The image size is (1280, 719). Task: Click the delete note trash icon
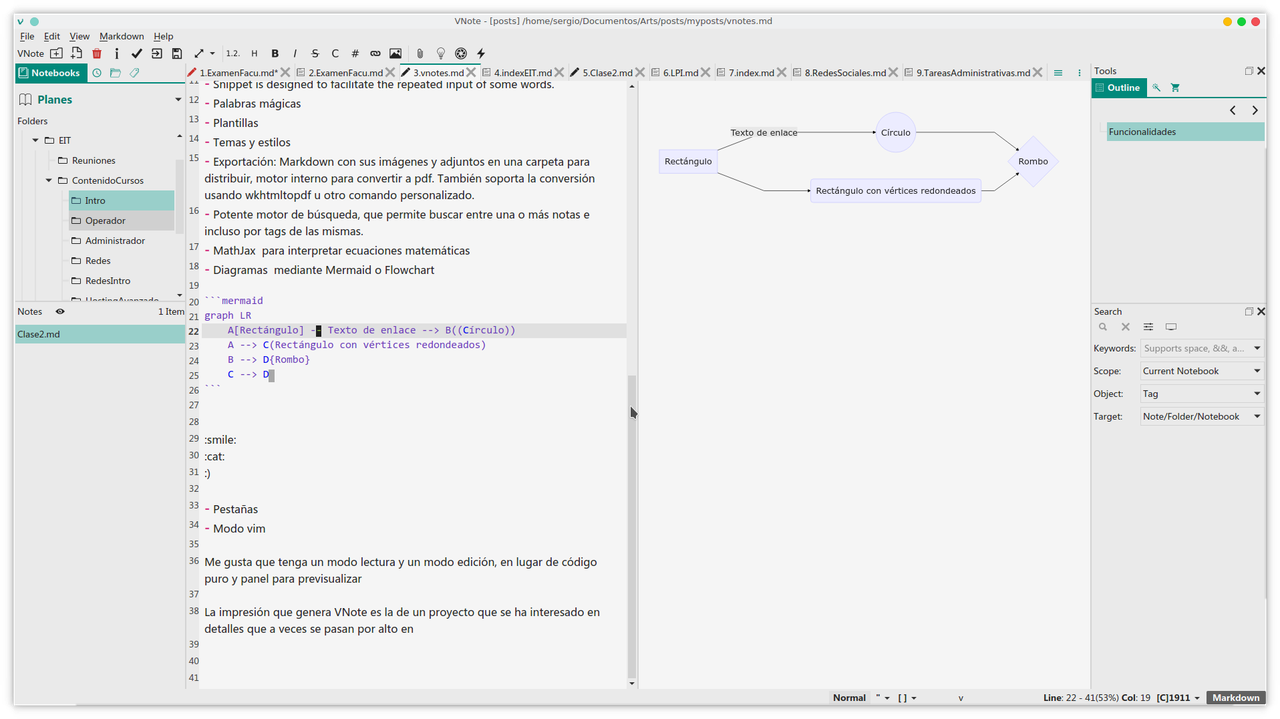(97, 53)
